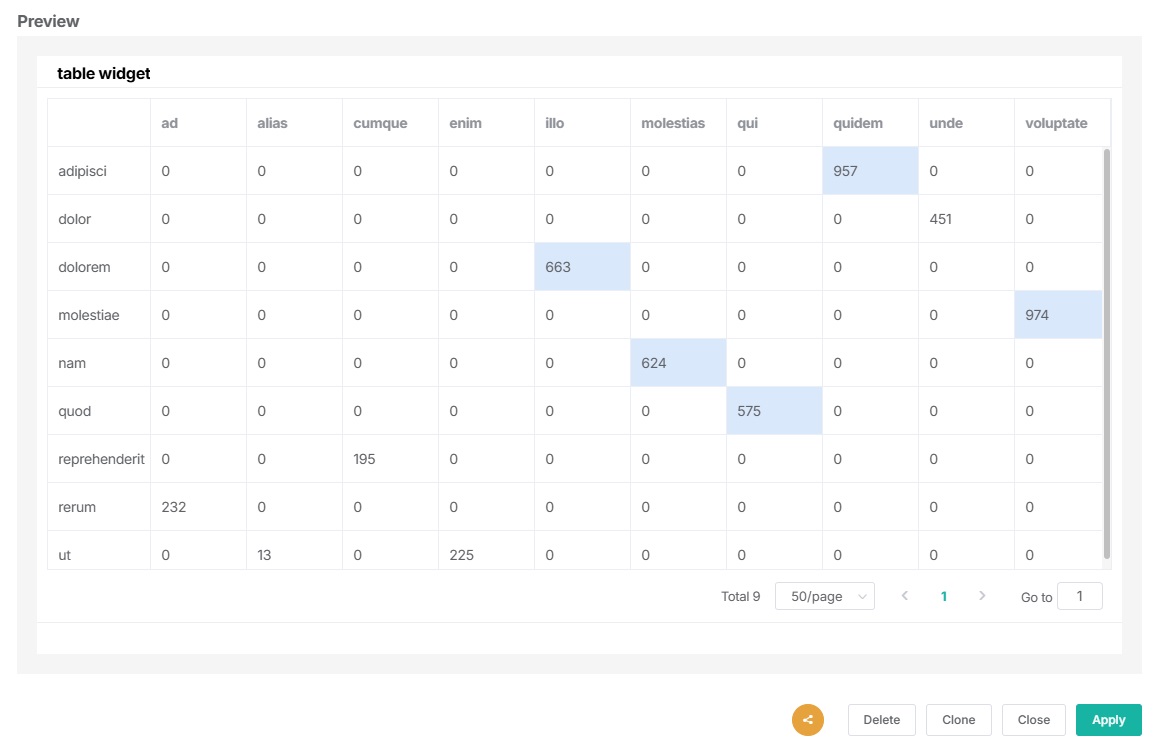Select page number 1 in pagination
1158x753 pixels.
(x=943, y=596)
